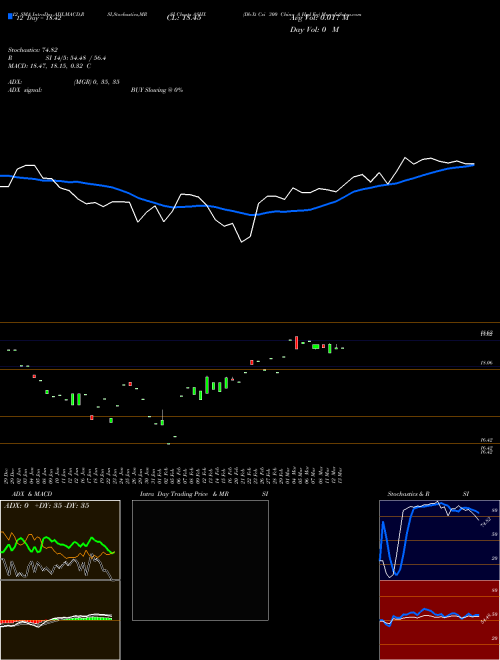Click the 'Stochastics & RSI' panel title

[x=428, y=494]
